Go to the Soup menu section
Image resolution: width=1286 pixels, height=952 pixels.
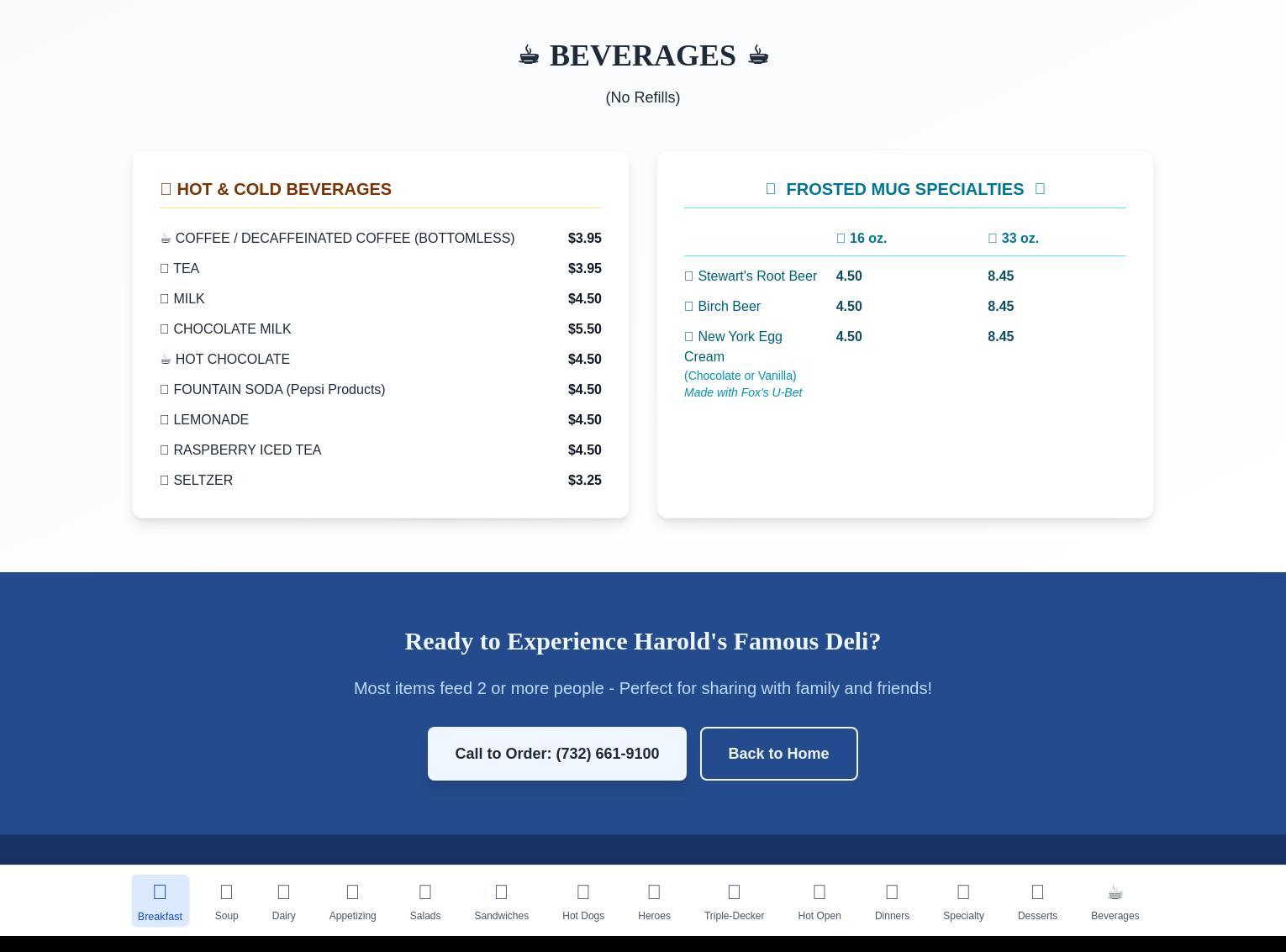[x=226, y=901]
